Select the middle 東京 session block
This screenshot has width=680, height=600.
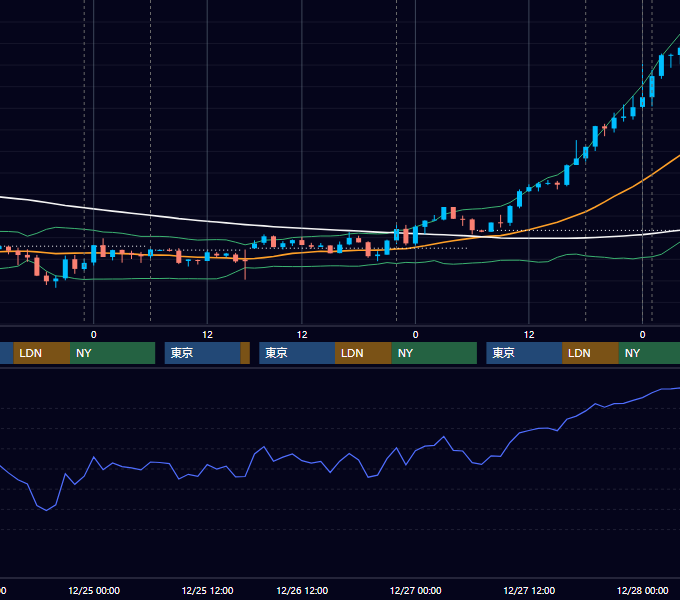(x=297, y=353)
